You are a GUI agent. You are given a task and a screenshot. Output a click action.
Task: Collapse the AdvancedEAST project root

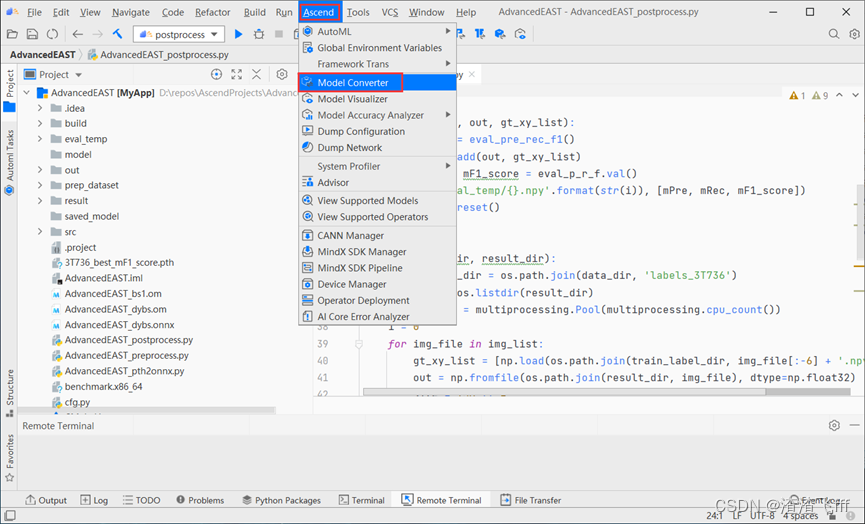click(x=26, y=93)
